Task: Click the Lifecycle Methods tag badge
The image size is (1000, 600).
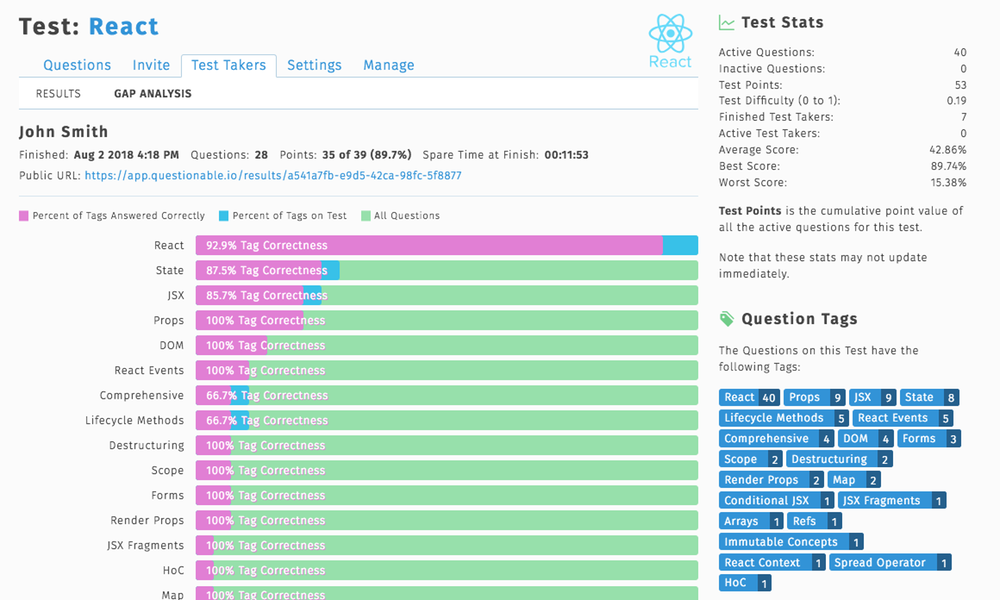Action: click(x=784, y=418)
